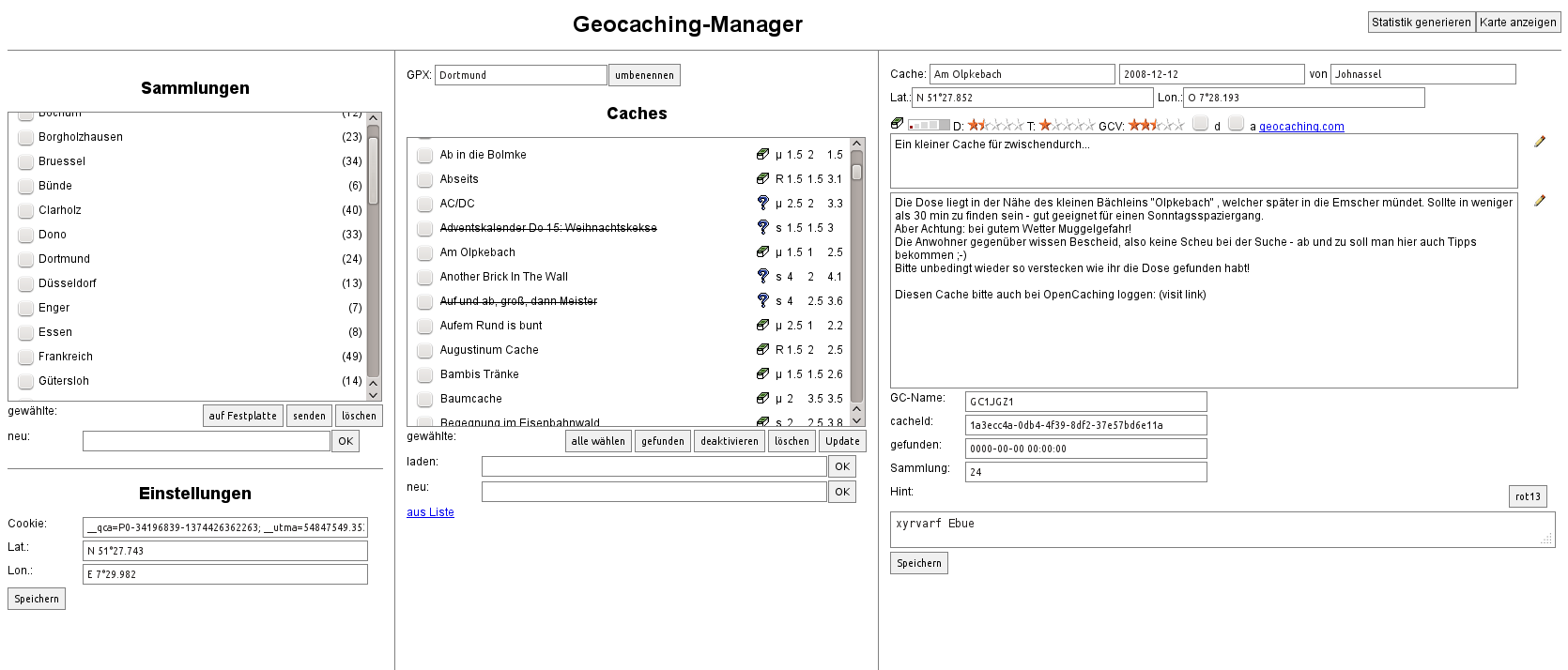Click the Sammlungen list scrollbar thumb

pyautogui.click(x=373, y=171)
